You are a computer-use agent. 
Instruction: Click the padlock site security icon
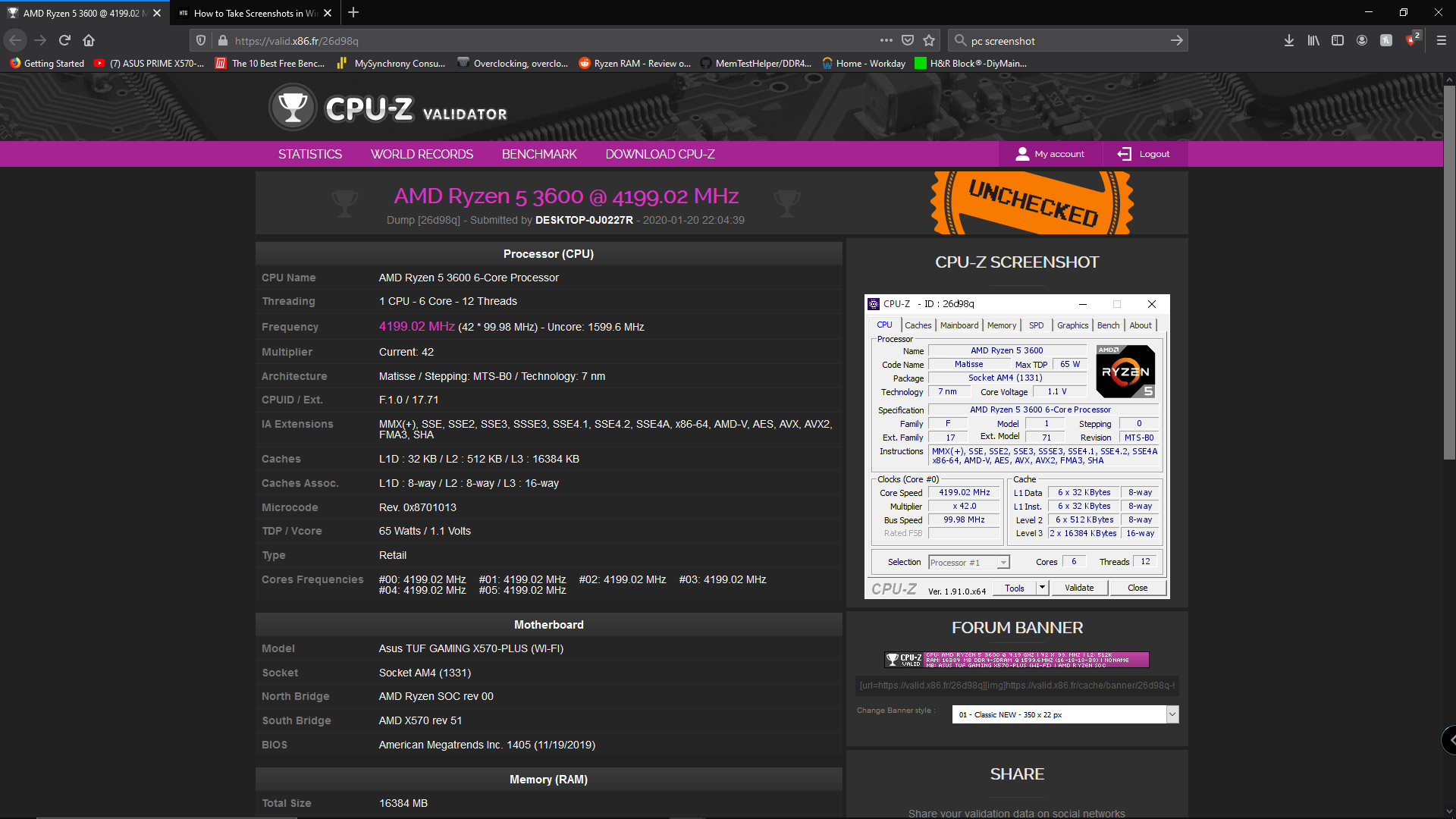point(222,40)
